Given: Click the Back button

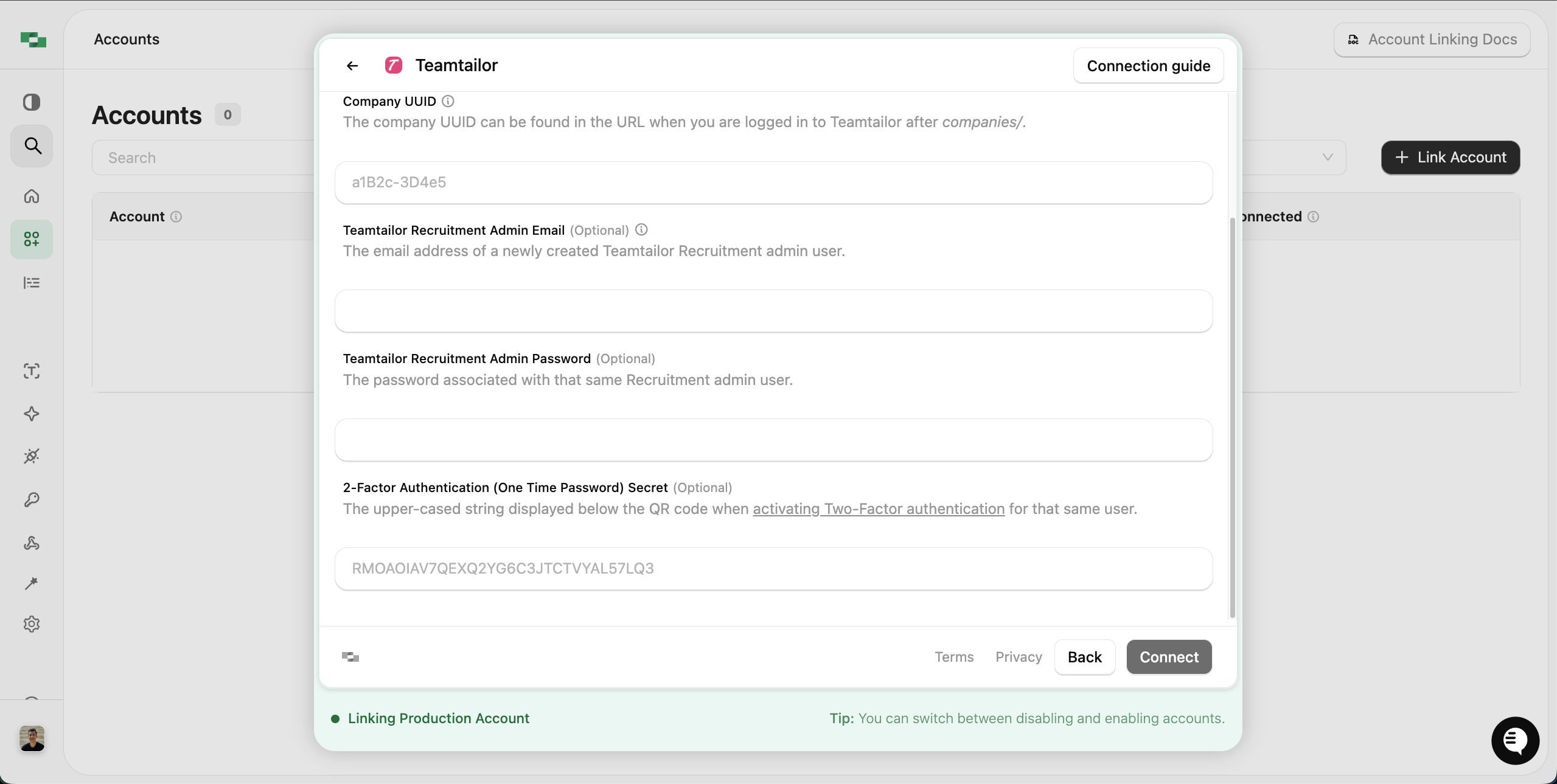Looking at the screenshot, I should [1084, 657].
